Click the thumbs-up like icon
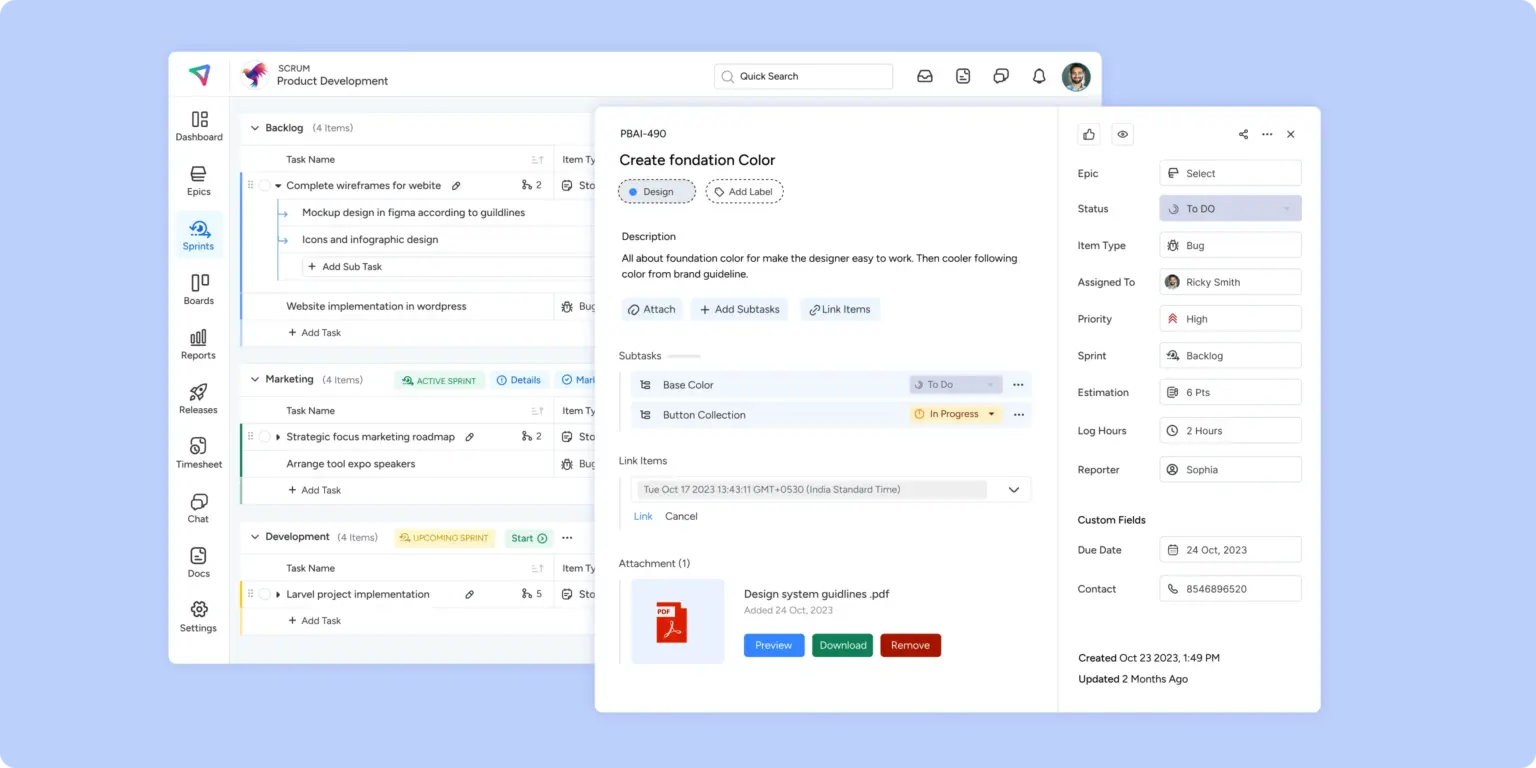 coord(1089,134)
